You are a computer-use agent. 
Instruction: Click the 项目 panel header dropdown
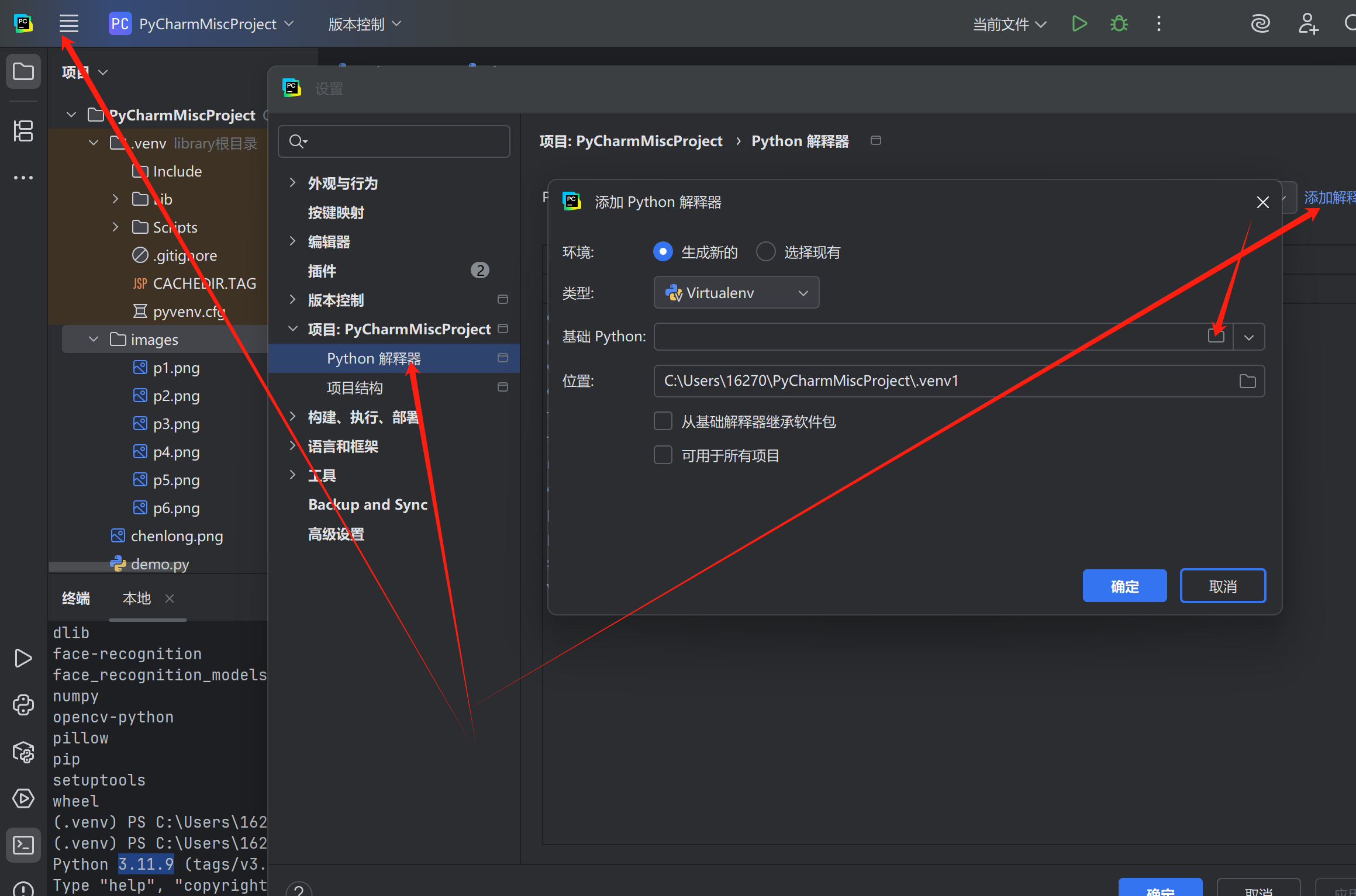tap(85, 72)
